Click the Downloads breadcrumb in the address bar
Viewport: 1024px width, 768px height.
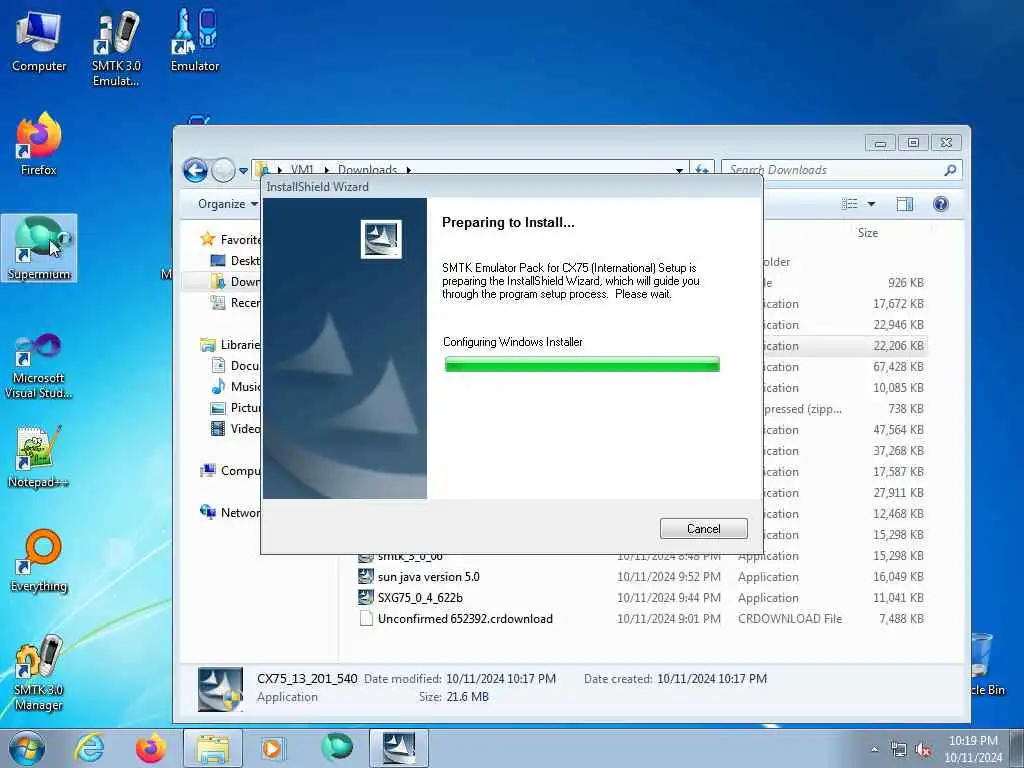[x=367, y=170]
